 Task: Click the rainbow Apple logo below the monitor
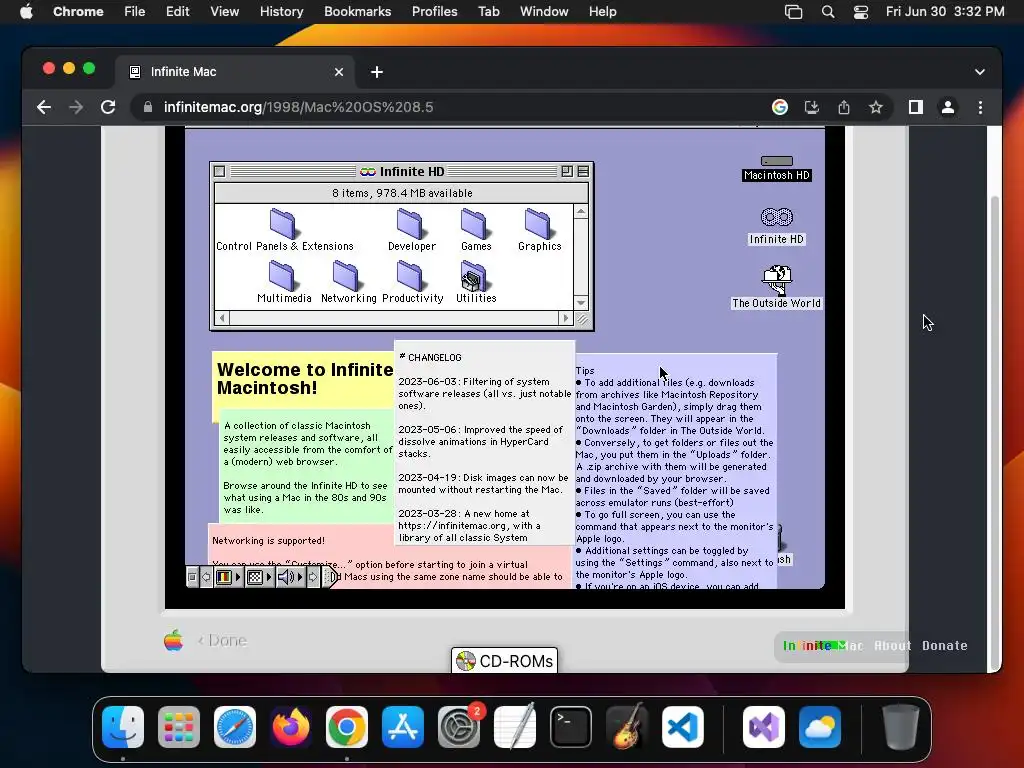point(173,640)
